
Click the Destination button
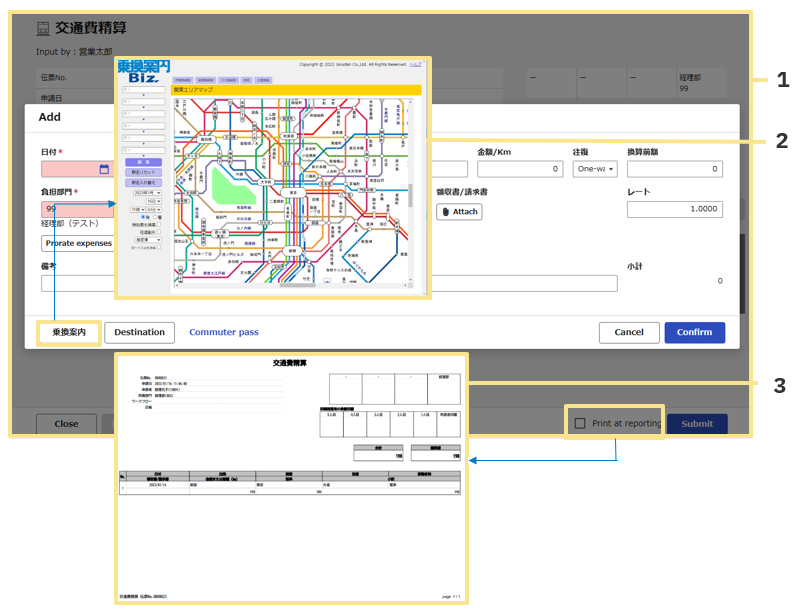[x=139, y=332]
